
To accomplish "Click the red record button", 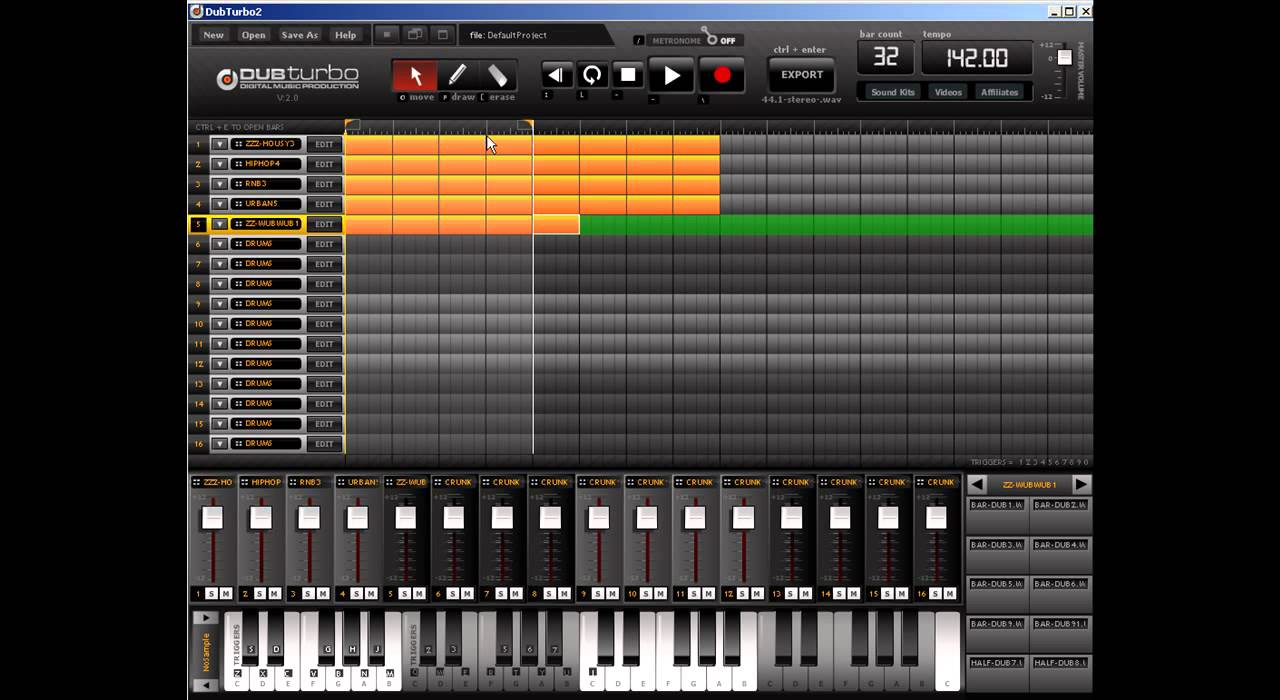I will click(x=722, y=75).
